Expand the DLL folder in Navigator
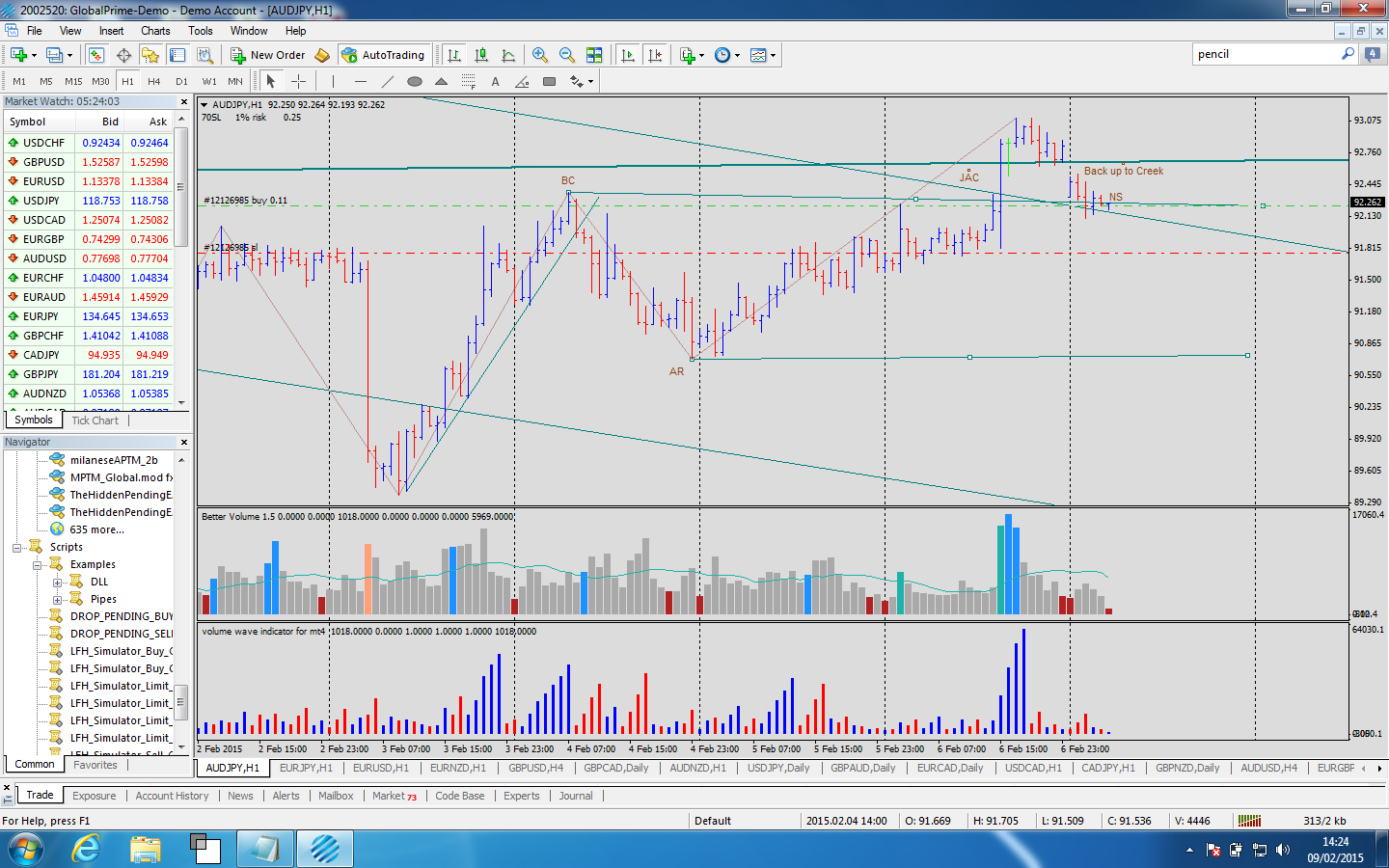 click(57, 582)
